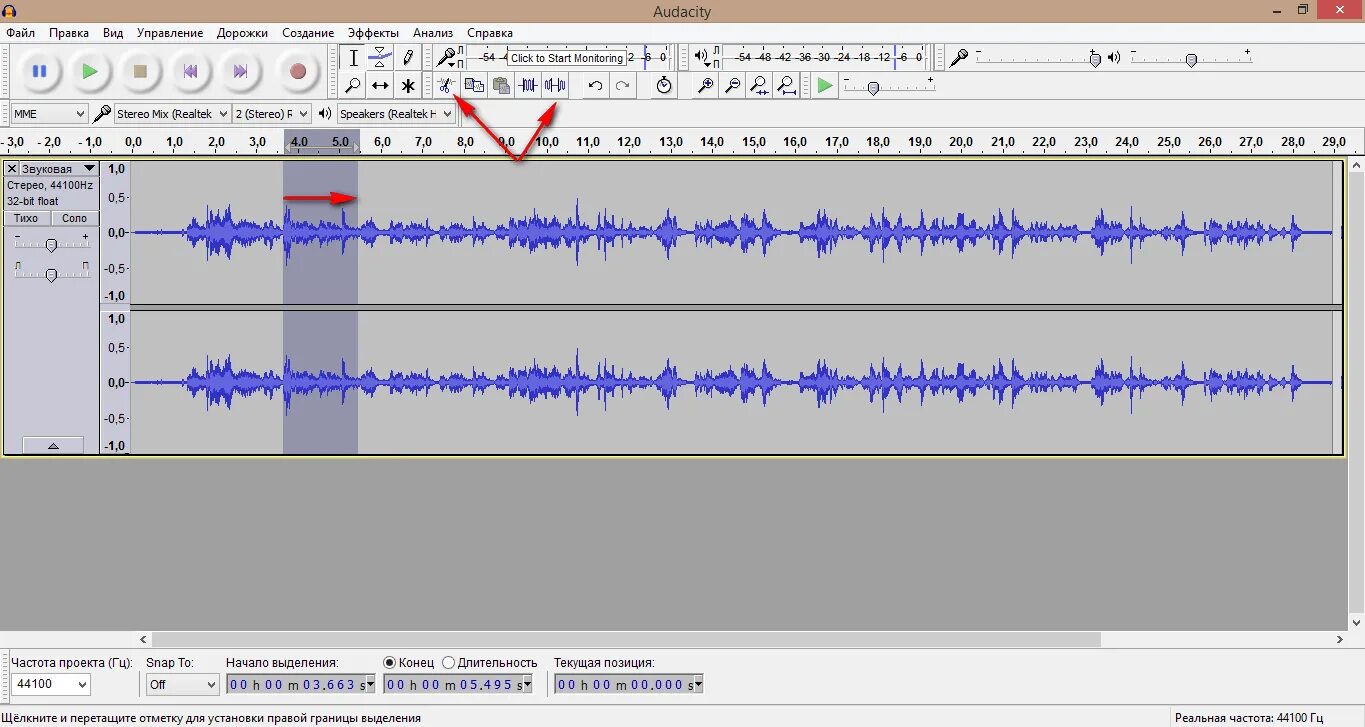
Task: Open the MME audio host dropdown
Action: pyautogui.click(x=49, y=114)
